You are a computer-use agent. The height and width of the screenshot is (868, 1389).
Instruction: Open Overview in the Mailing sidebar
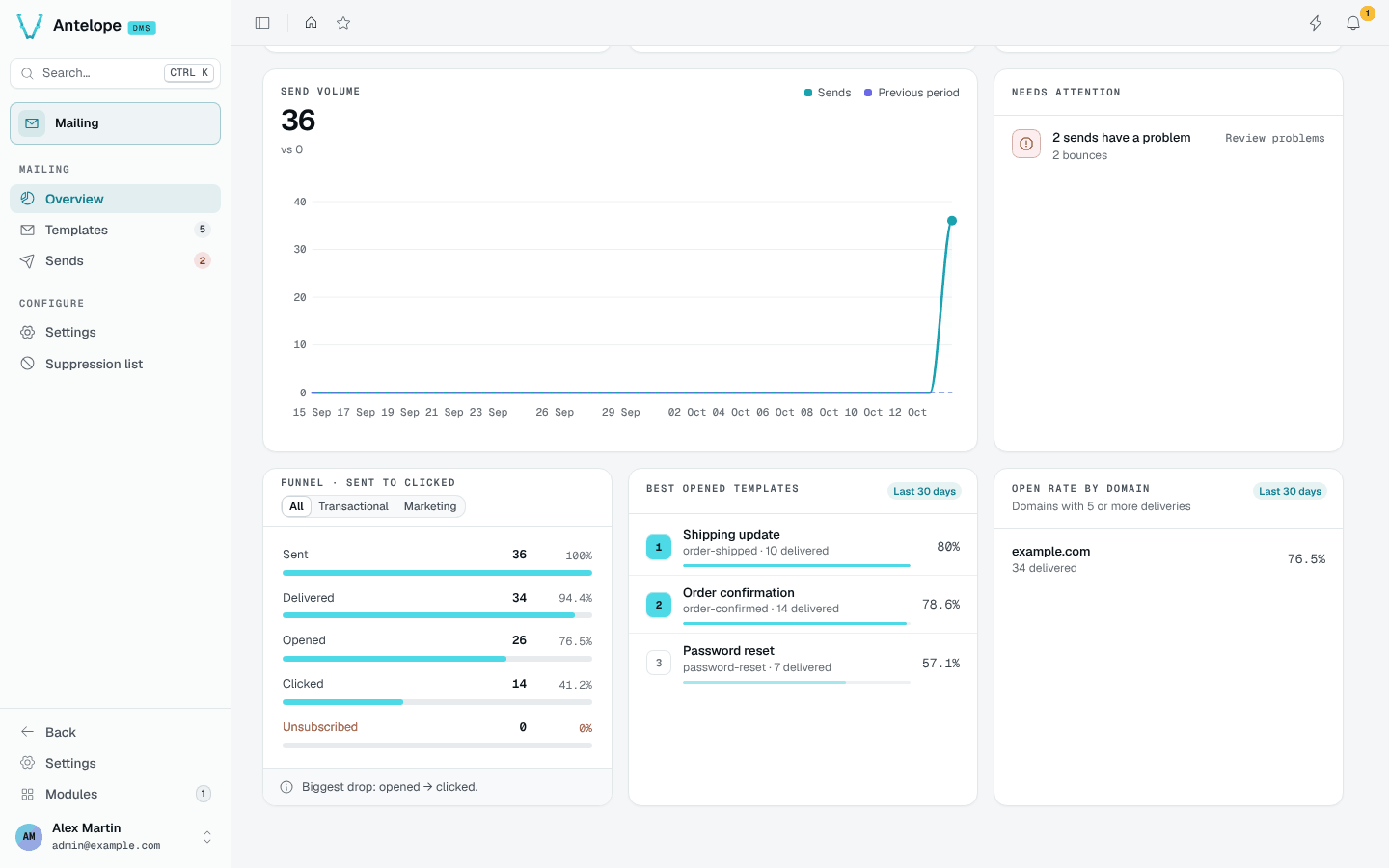(115, 199)
